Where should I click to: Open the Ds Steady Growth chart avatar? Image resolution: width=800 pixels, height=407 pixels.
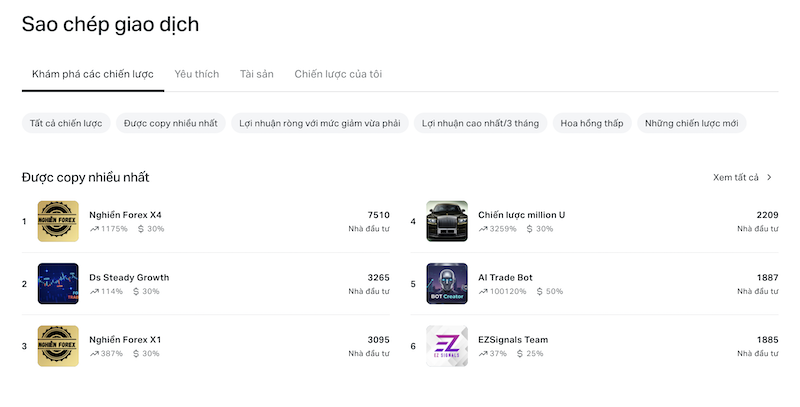[x=58, y=284]
